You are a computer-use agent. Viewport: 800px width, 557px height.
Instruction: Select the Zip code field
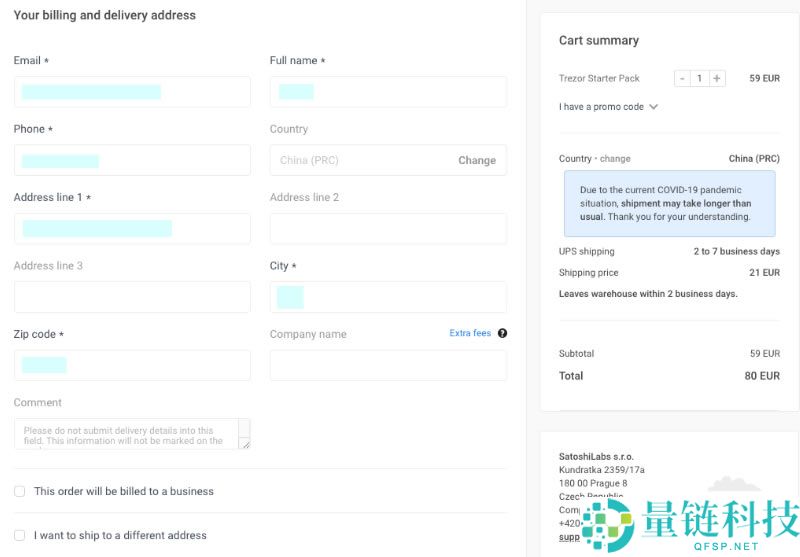click(x=132, y=365)
